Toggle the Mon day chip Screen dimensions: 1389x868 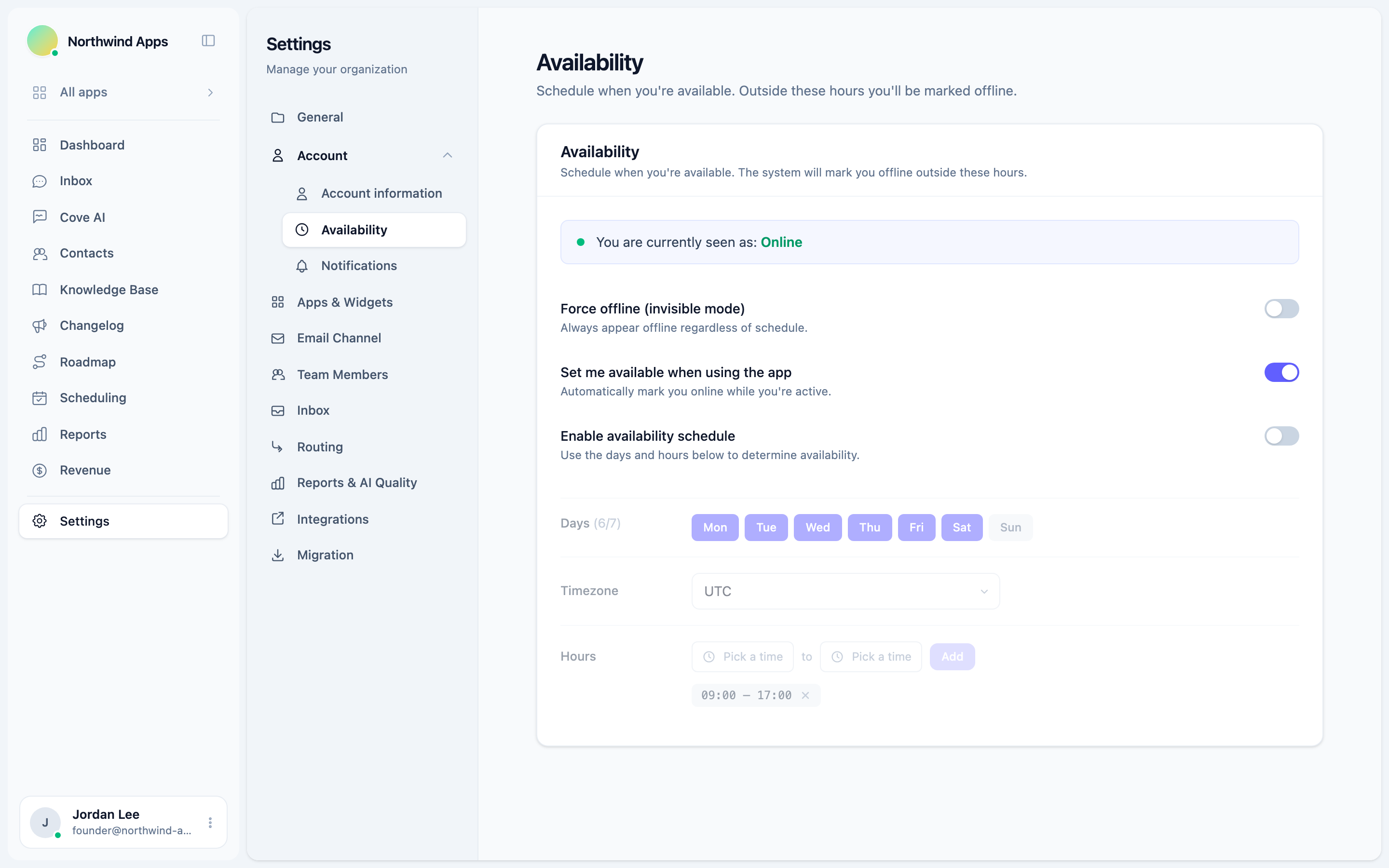coord(715,527)
